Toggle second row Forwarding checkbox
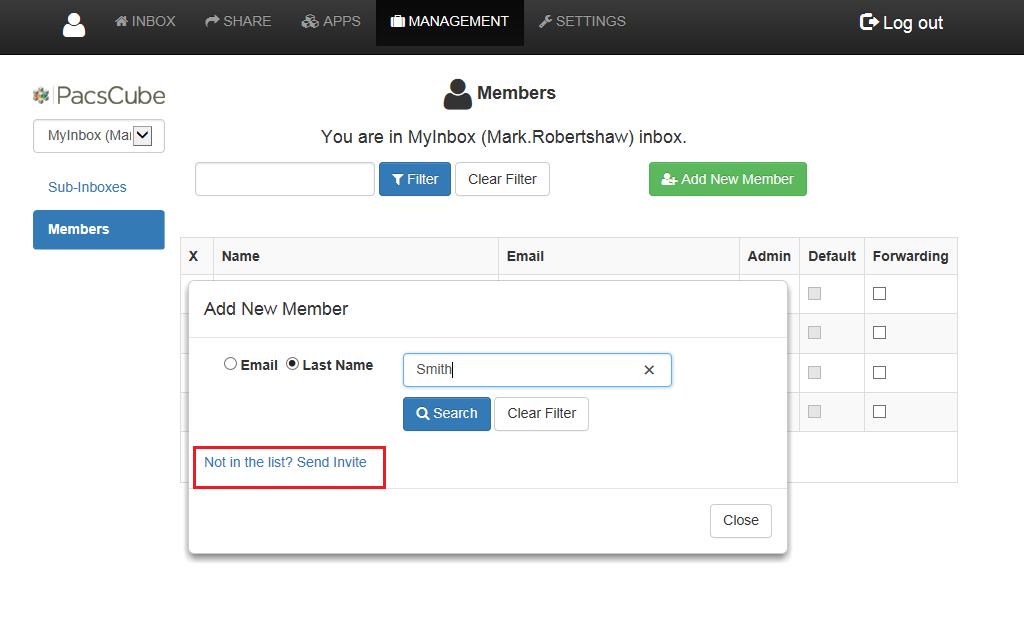The image size is (1024, 638). [x=880, y=333]
